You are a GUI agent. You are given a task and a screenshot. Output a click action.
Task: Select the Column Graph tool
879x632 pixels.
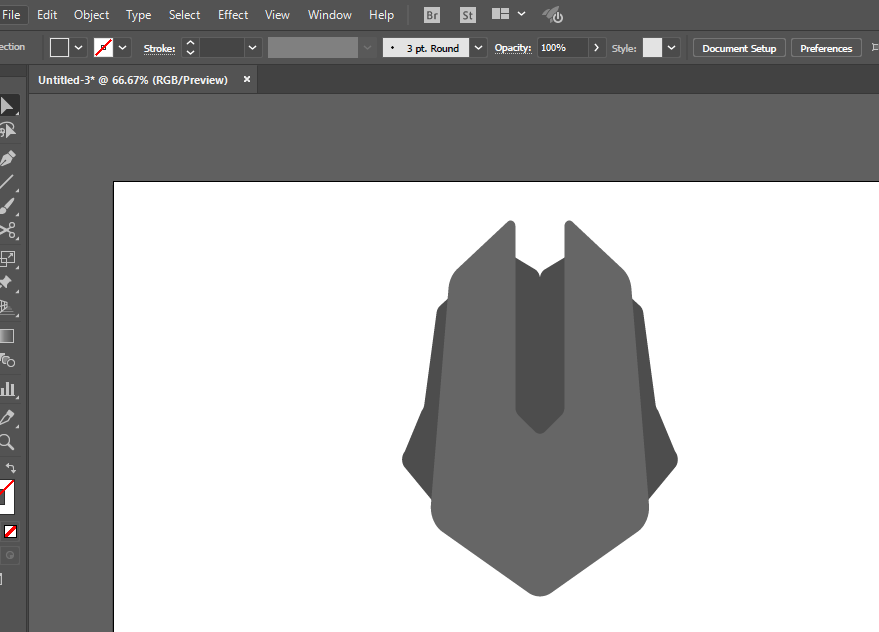8,389
